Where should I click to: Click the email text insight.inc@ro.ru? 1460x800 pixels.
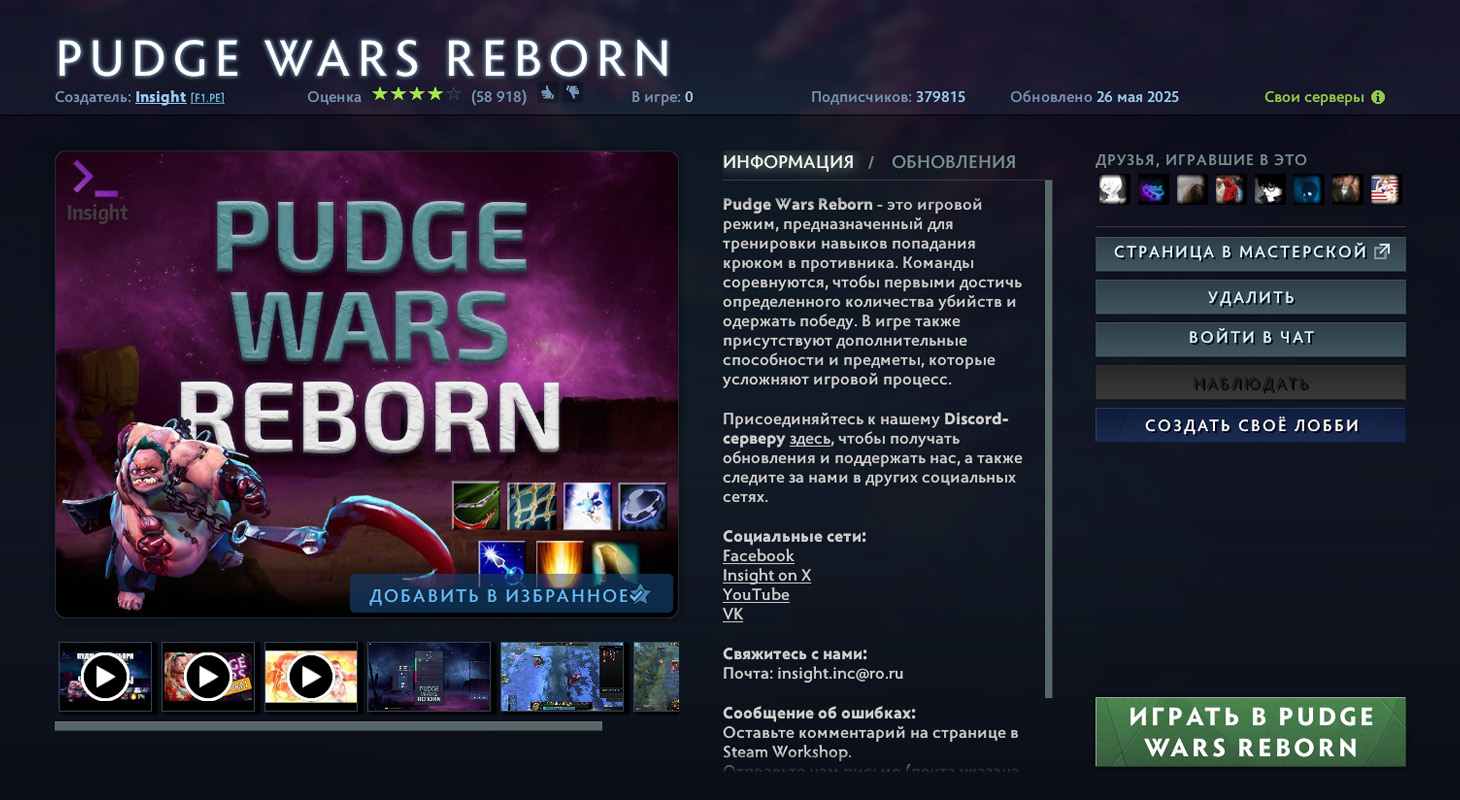[x=840, y=673]
